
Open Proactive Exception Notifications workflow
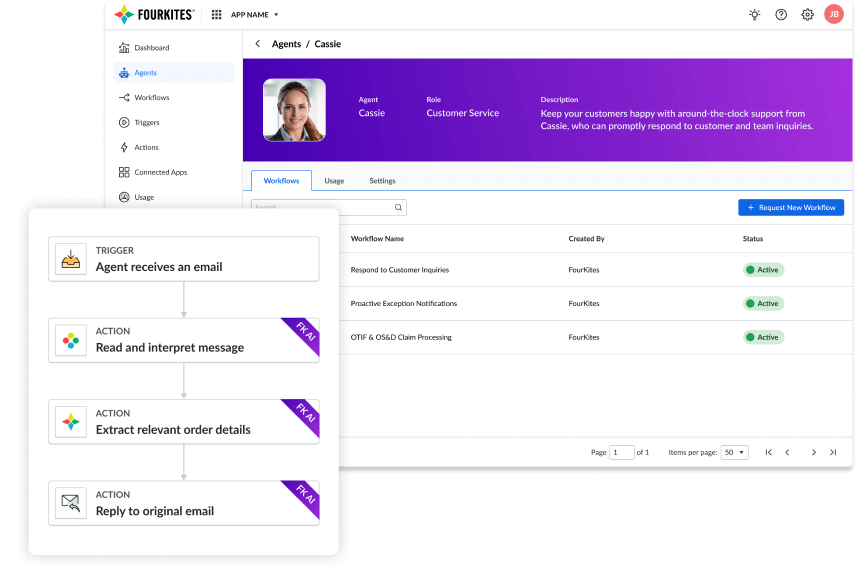[x=404, y=303]
